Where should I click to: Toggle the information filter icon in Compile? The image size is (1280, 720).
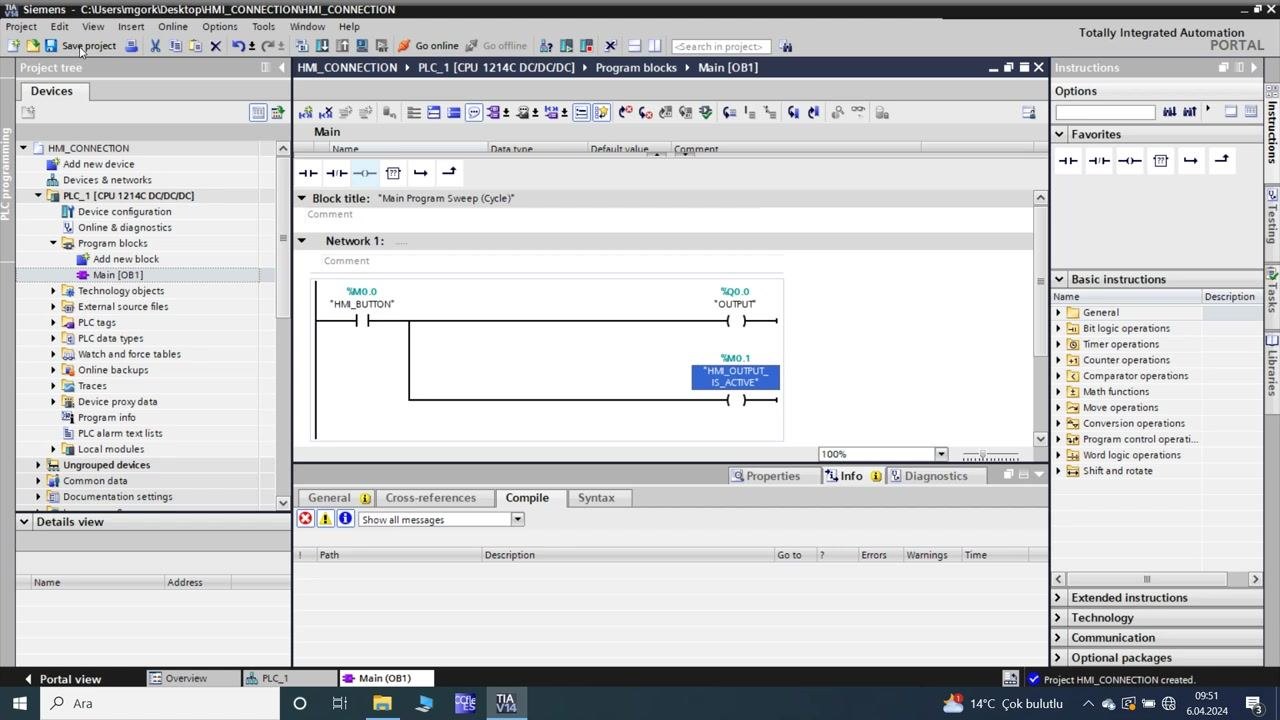tap(345, 519)
